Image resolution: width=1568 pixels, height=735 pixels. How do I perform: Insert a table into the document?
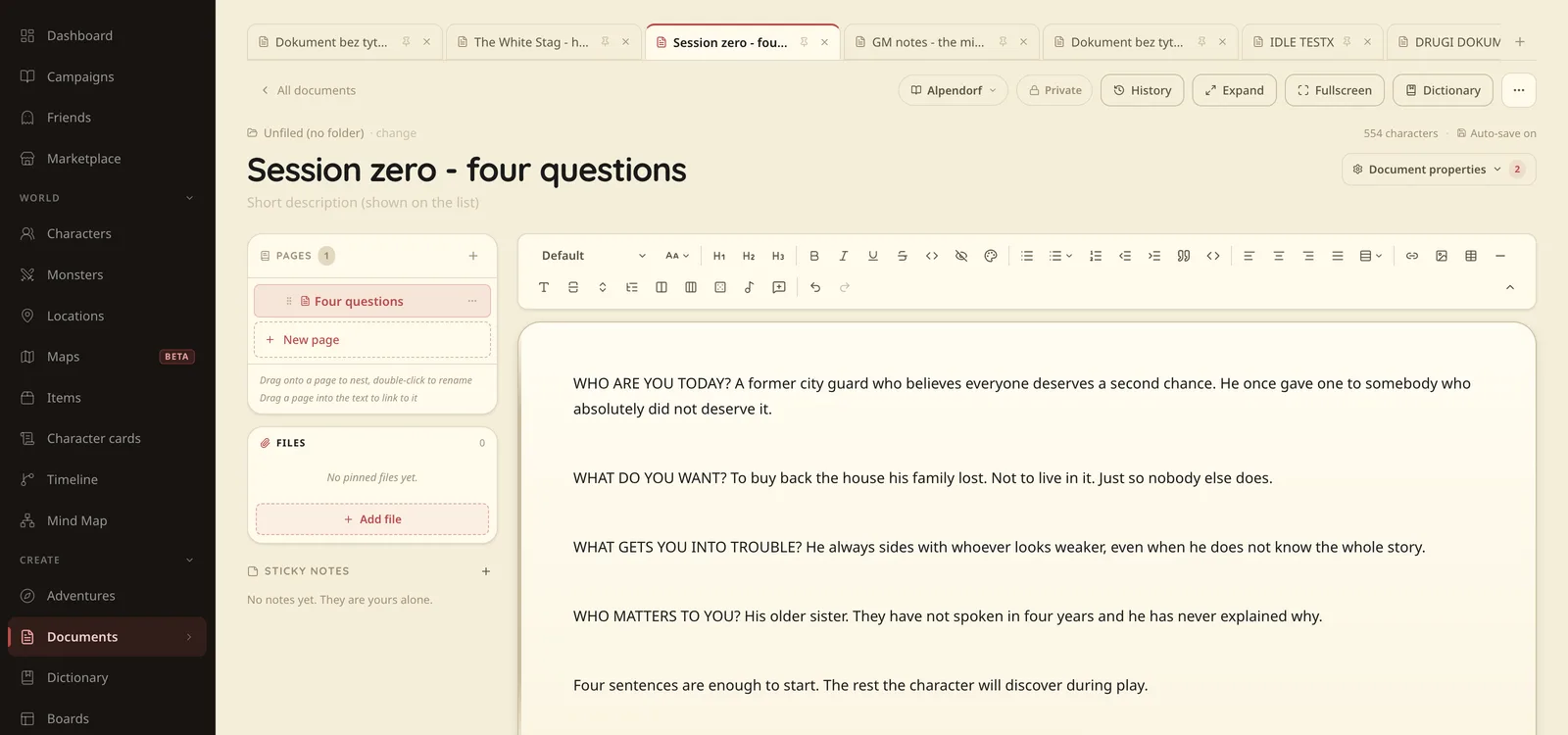coord(1471,256)
